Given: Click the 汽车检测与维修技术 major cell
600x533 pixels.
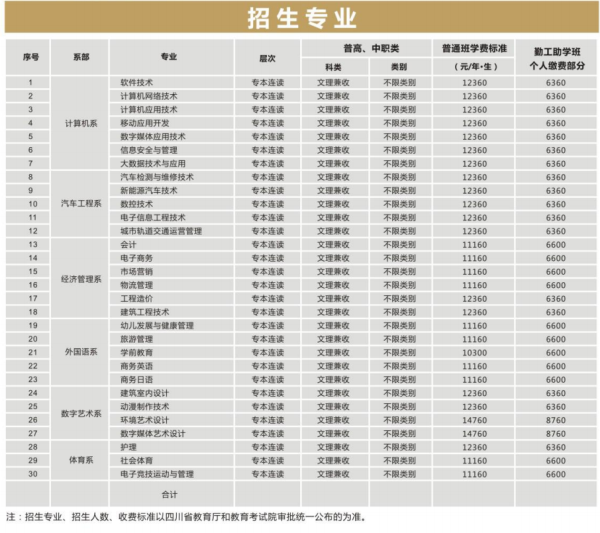Looking at the screenshot, I should [171, 177].
